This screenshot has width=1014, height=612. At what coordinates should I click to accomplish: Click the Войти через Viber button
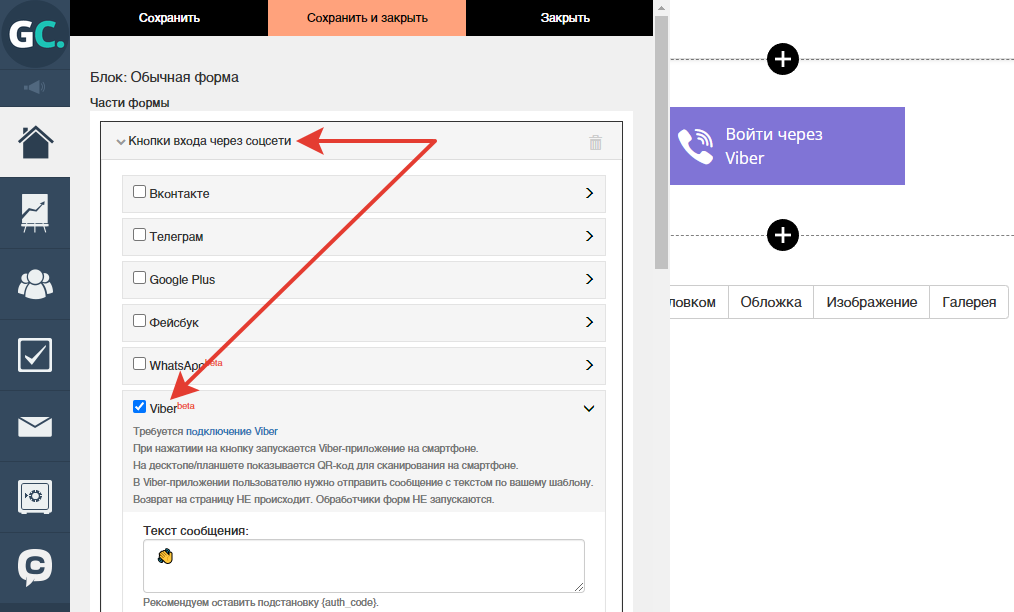tap(787, 146)
